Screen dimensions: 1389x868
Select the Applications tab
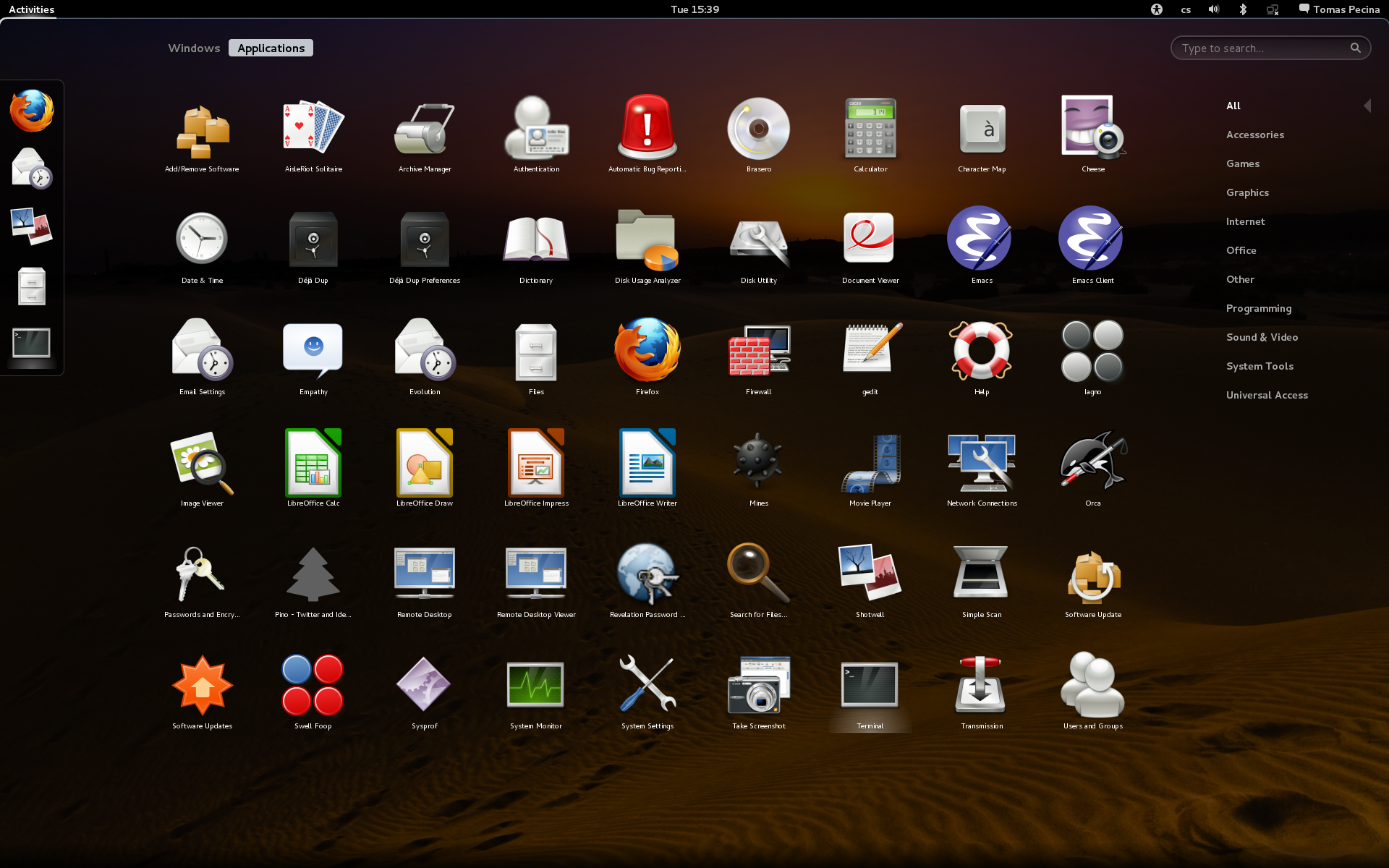271,48
